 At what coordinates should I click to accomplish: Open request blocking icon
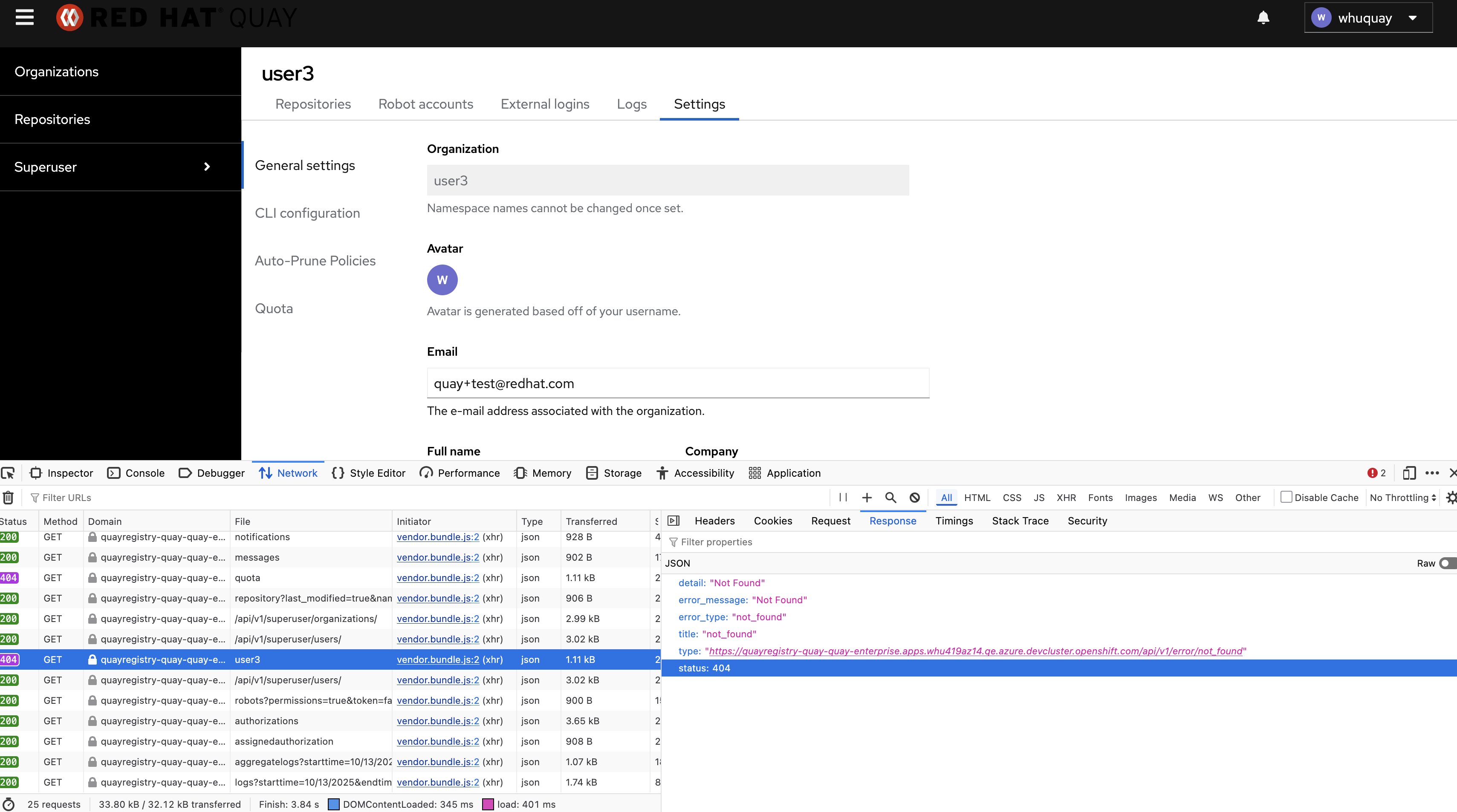[915, 498]
